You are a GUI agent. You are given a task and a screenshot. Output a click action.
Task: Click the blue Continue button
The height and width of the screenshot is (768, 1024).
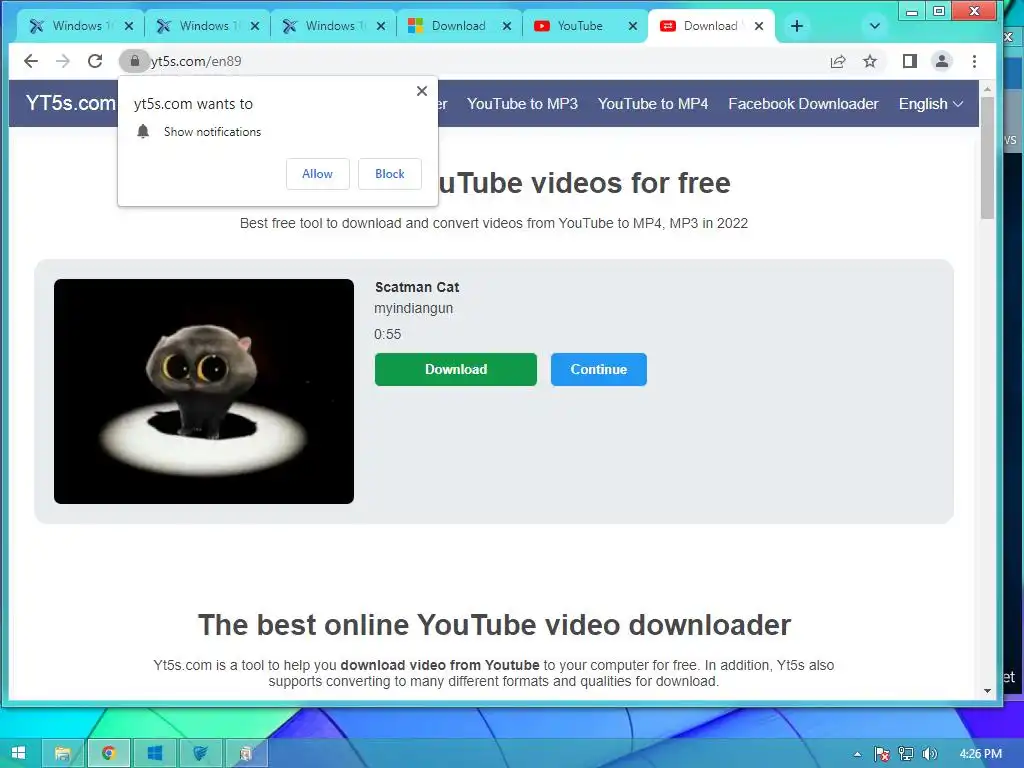point(599,370)
